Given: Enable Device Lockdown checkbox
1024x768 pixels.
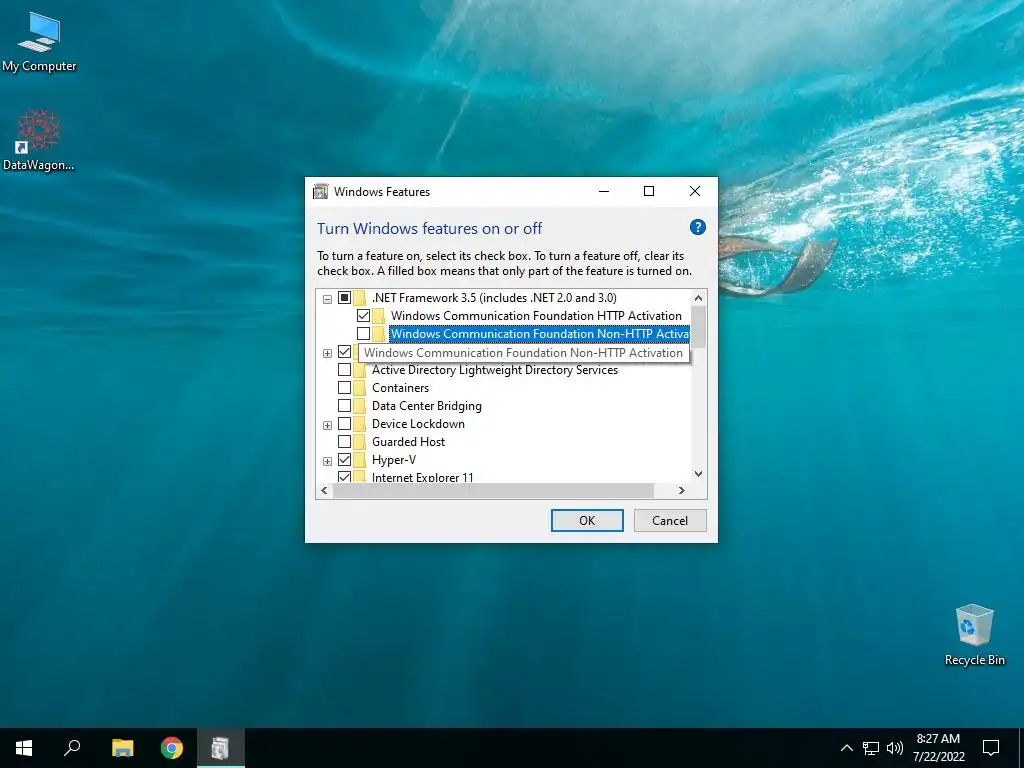Looking at the screenshot, I should point(344,424).
